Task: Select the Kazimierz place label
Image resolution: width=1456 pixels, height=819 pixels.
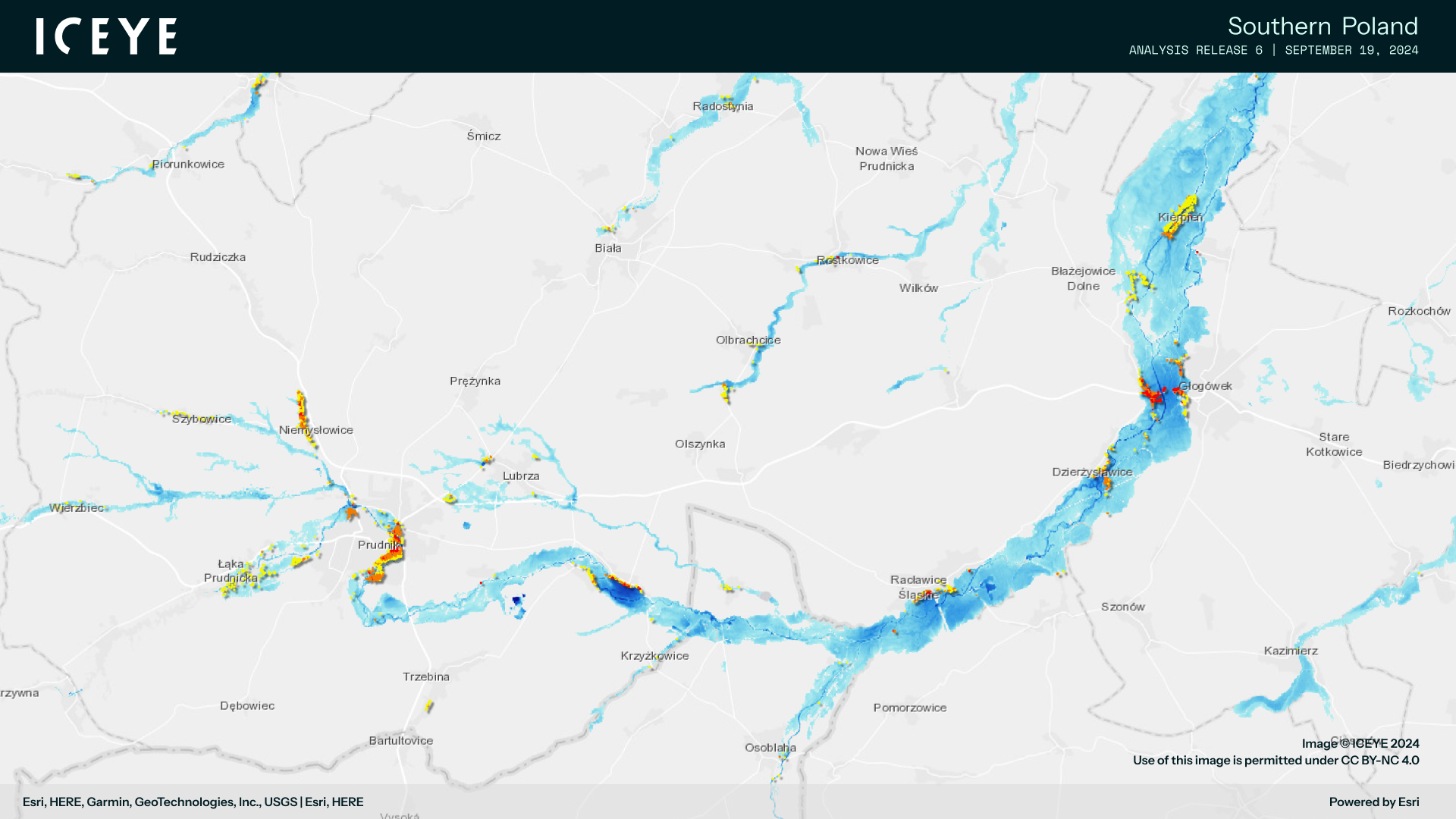Action: [1291, 651]
